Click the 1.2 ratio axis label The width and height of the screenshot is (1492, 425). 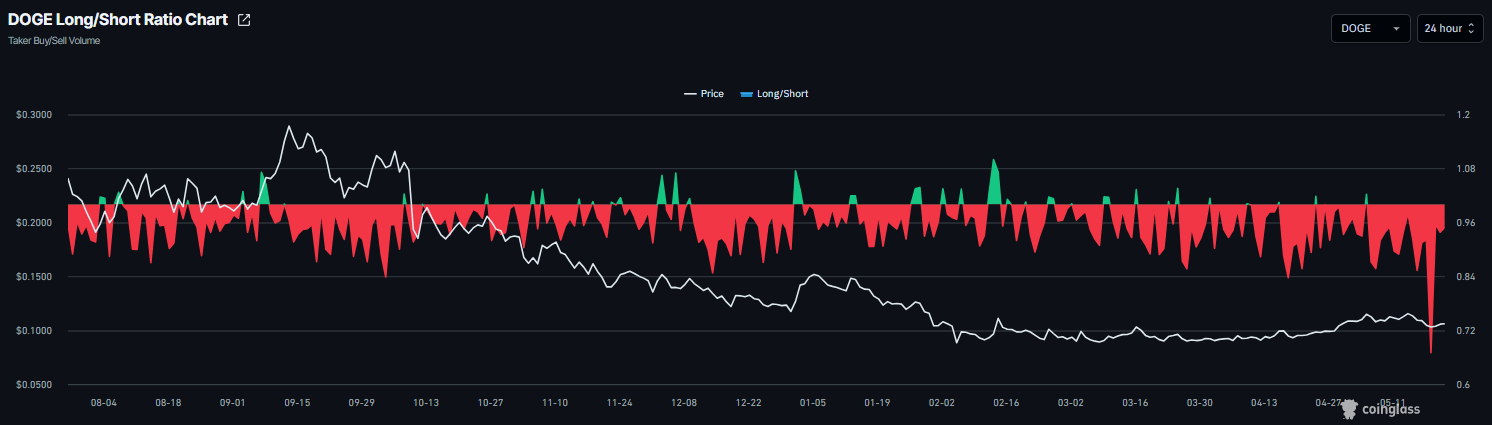pos(1463,115)
